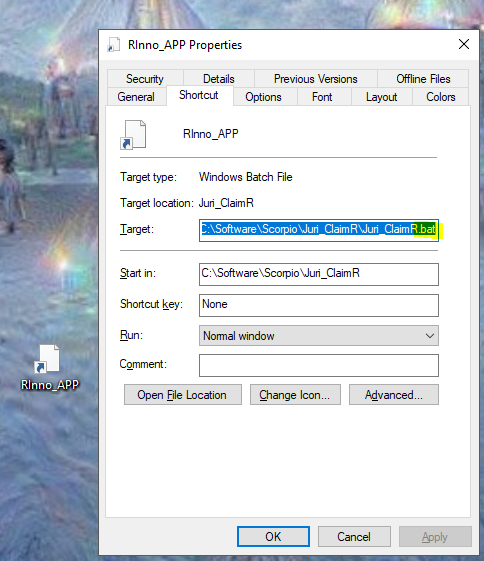Click the 'Juri_ClaimR' target location text
484x561 pixels.
click(226, 203)
